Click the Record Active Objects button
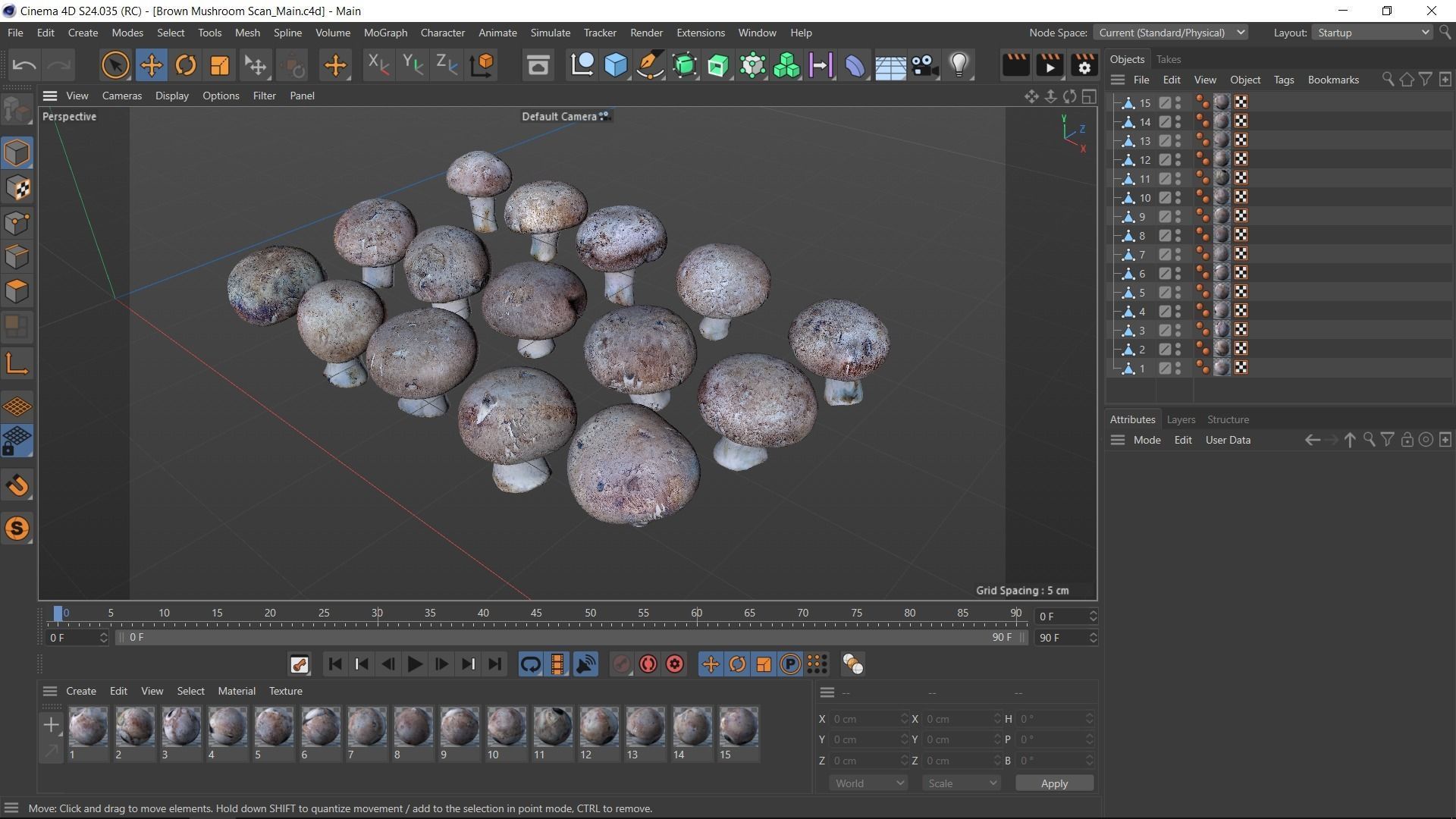 pyautogui.click(x=621, y=664)
